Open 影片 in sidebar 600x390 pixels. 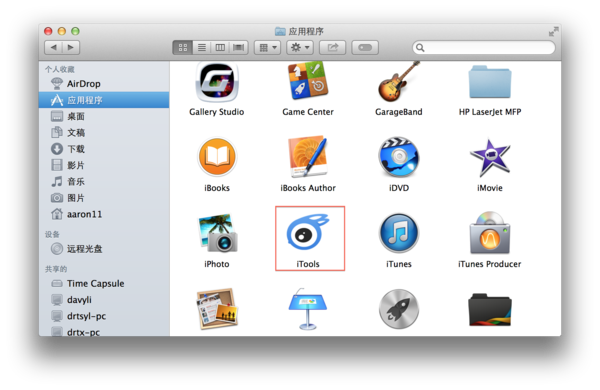click(104, 165)
